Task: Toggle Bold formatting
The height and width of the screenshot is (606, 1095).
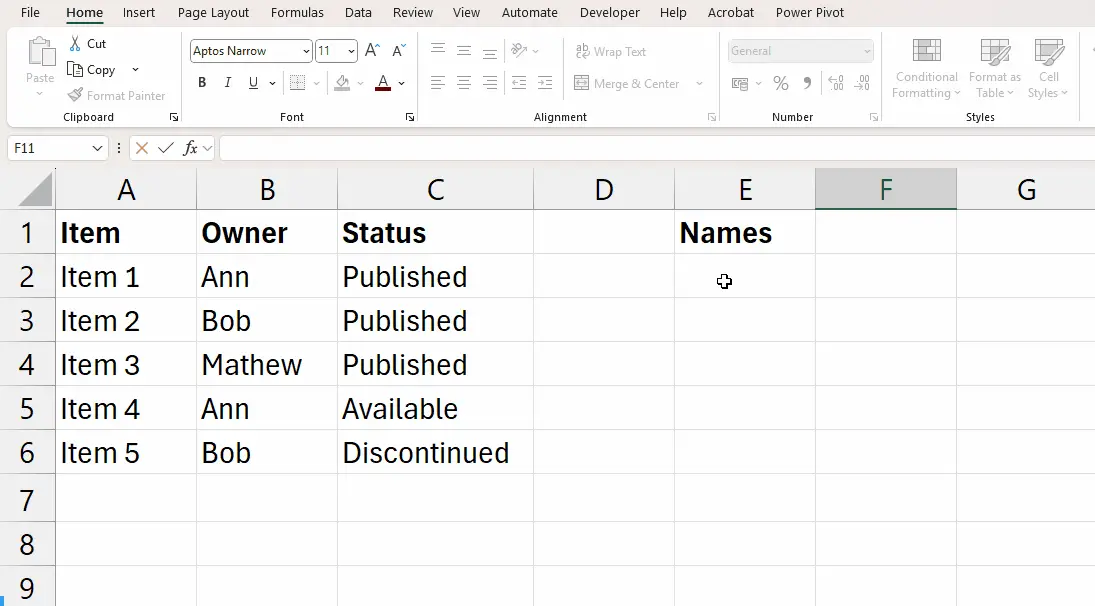Action: click(202, 84)
